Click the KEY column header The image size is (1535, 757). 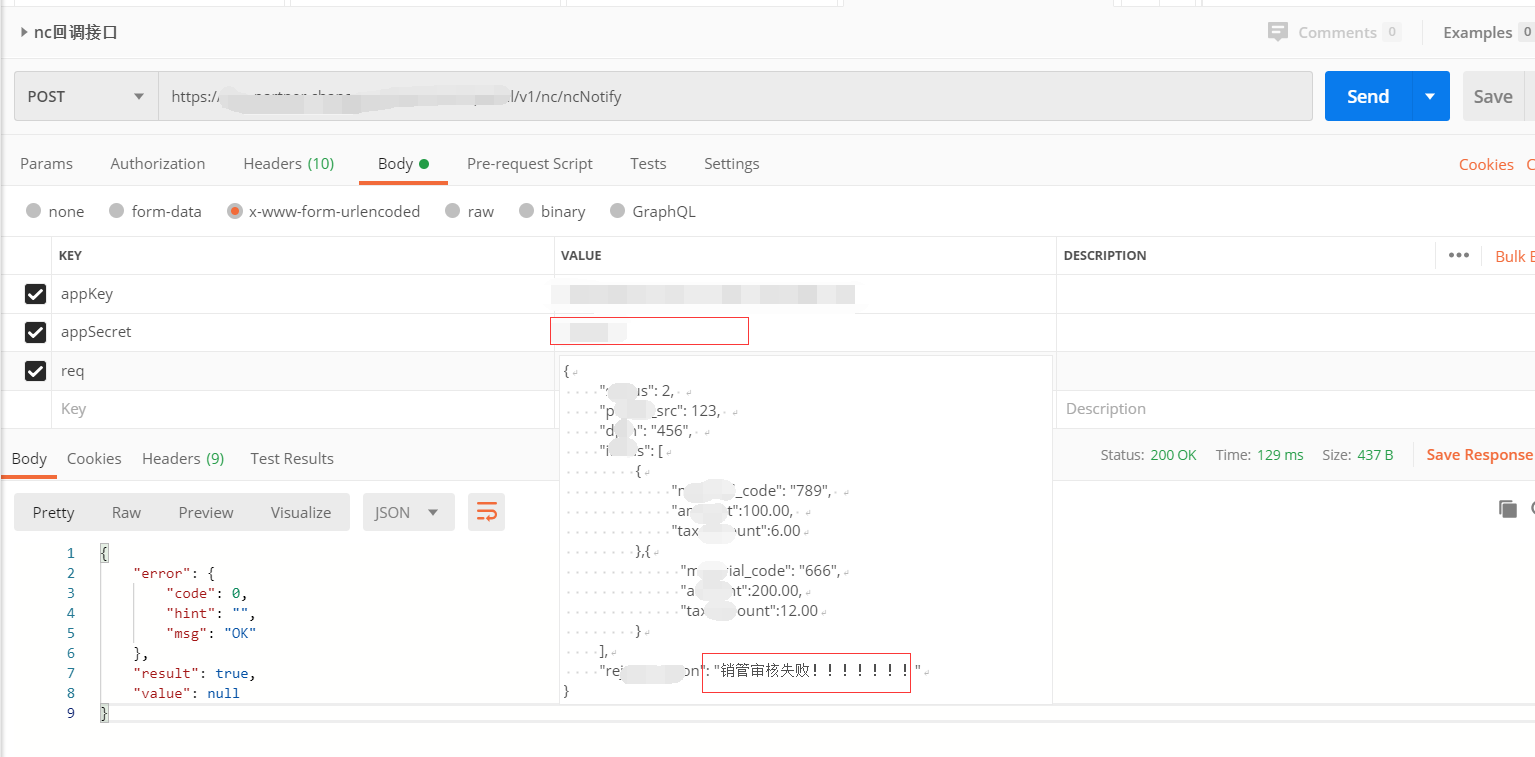tap(70, 255)
